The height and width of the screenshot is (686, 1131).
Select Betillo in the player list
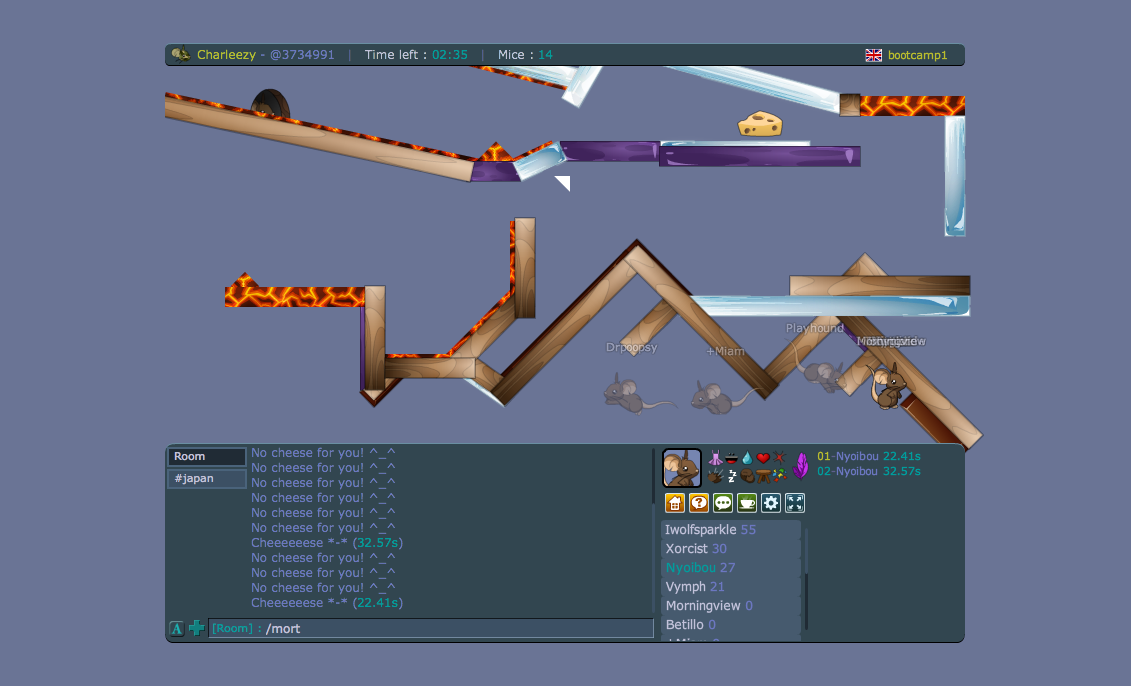point(731,625)
